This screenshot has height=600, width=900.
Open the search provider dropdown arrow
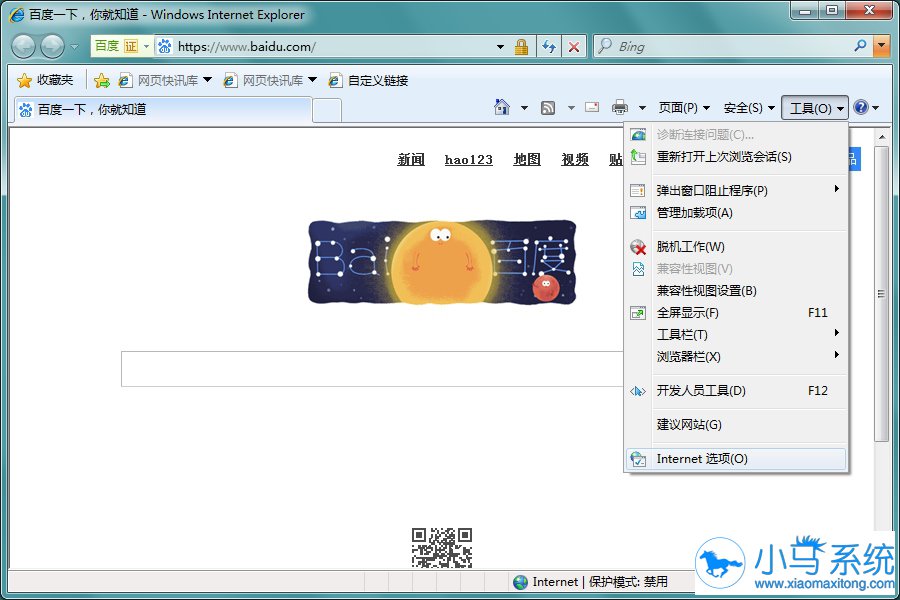click(x=882, y=46)
